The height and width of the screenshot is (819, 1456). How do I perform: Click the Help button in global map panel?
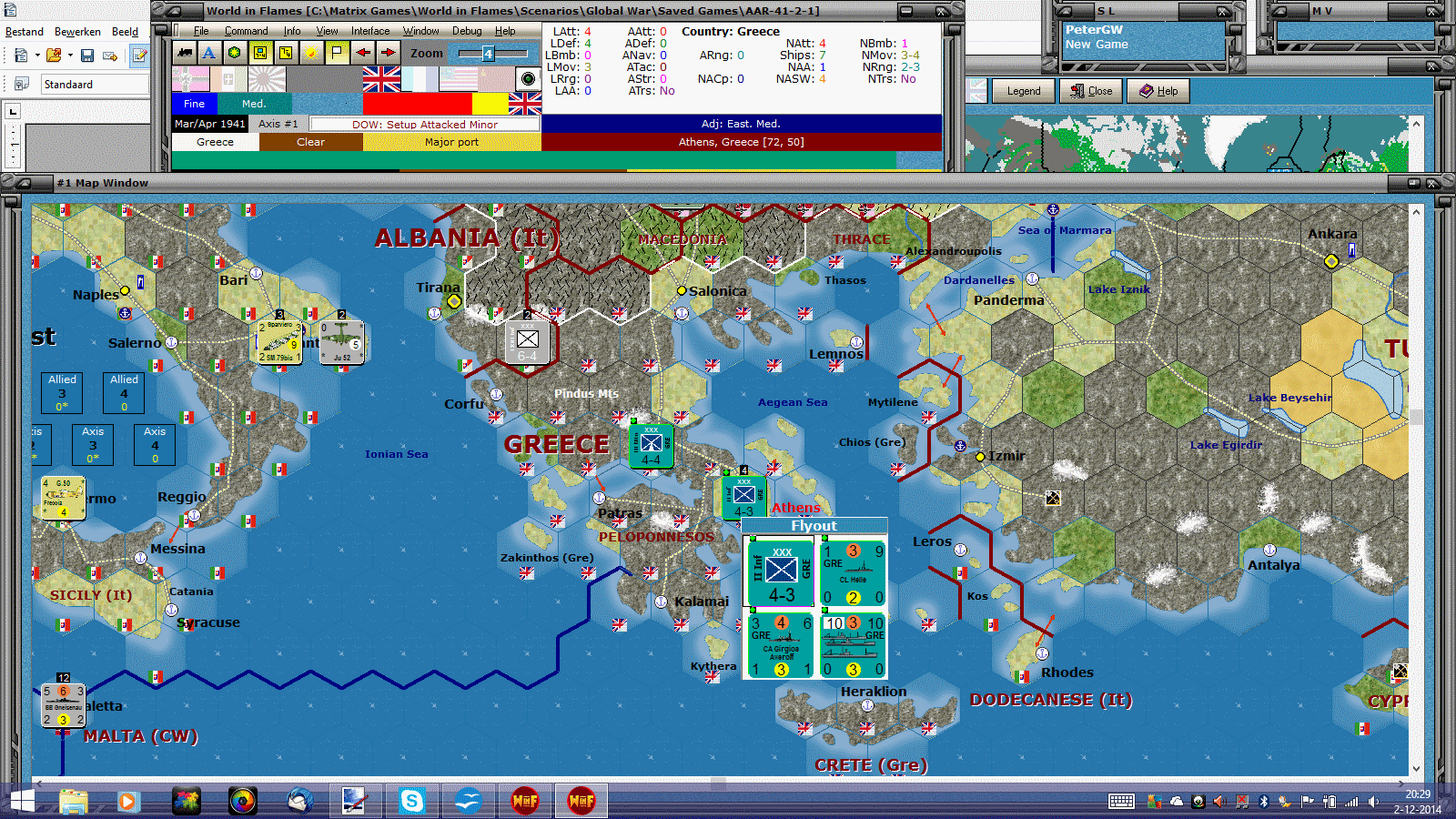(x=1158, y=91)
